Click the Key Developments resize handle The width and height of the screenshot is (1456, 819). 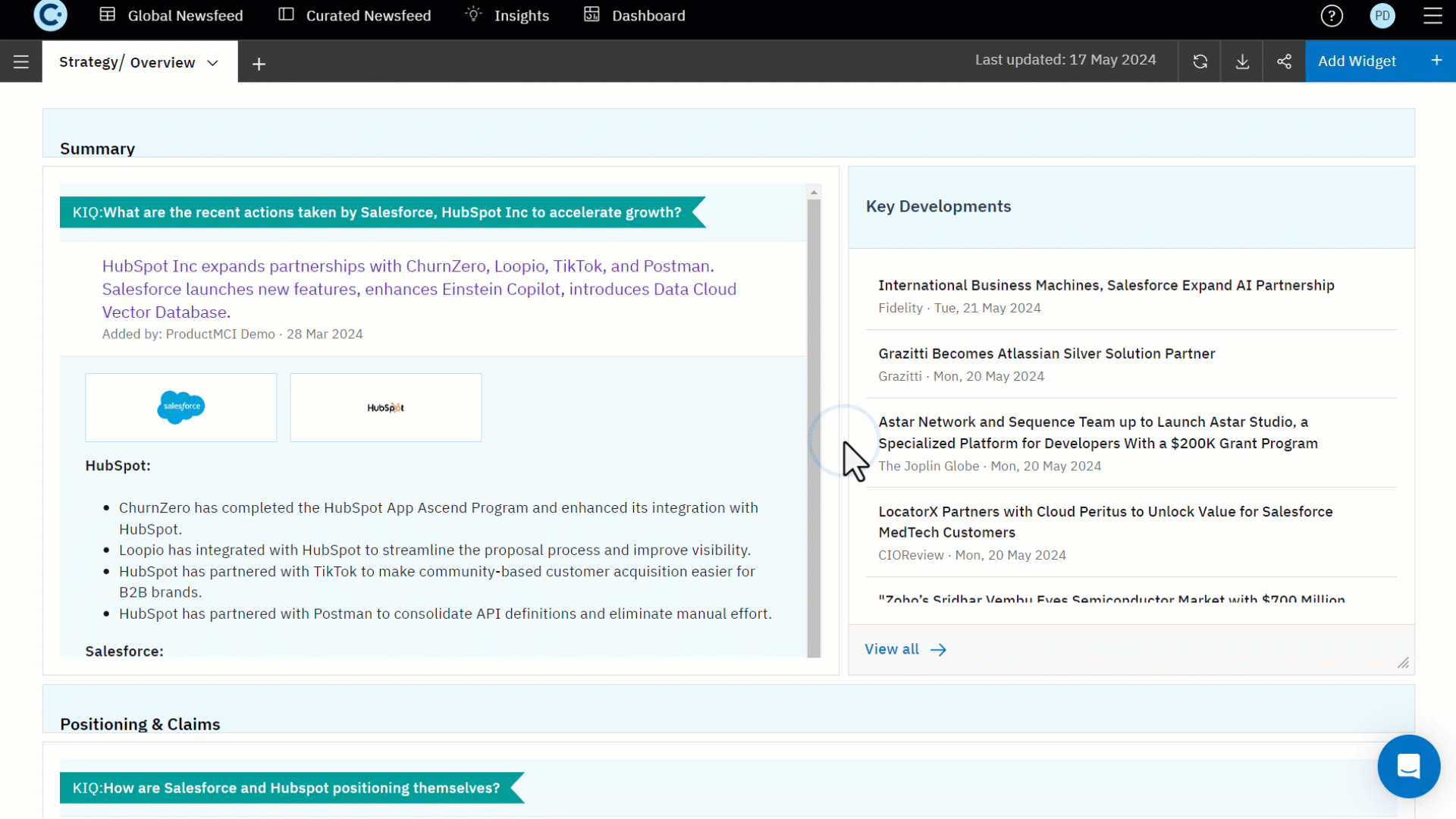(1403, 663)
